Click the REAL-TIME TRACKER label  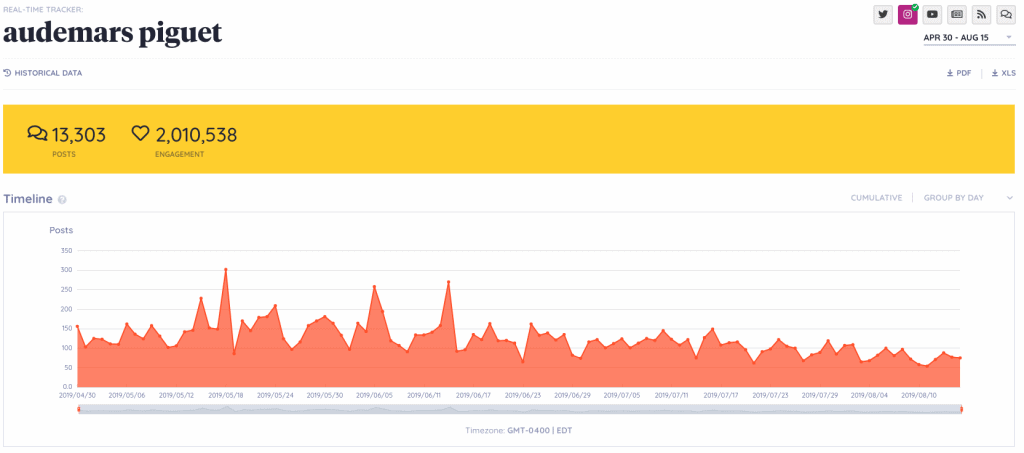tap(43, 9)
